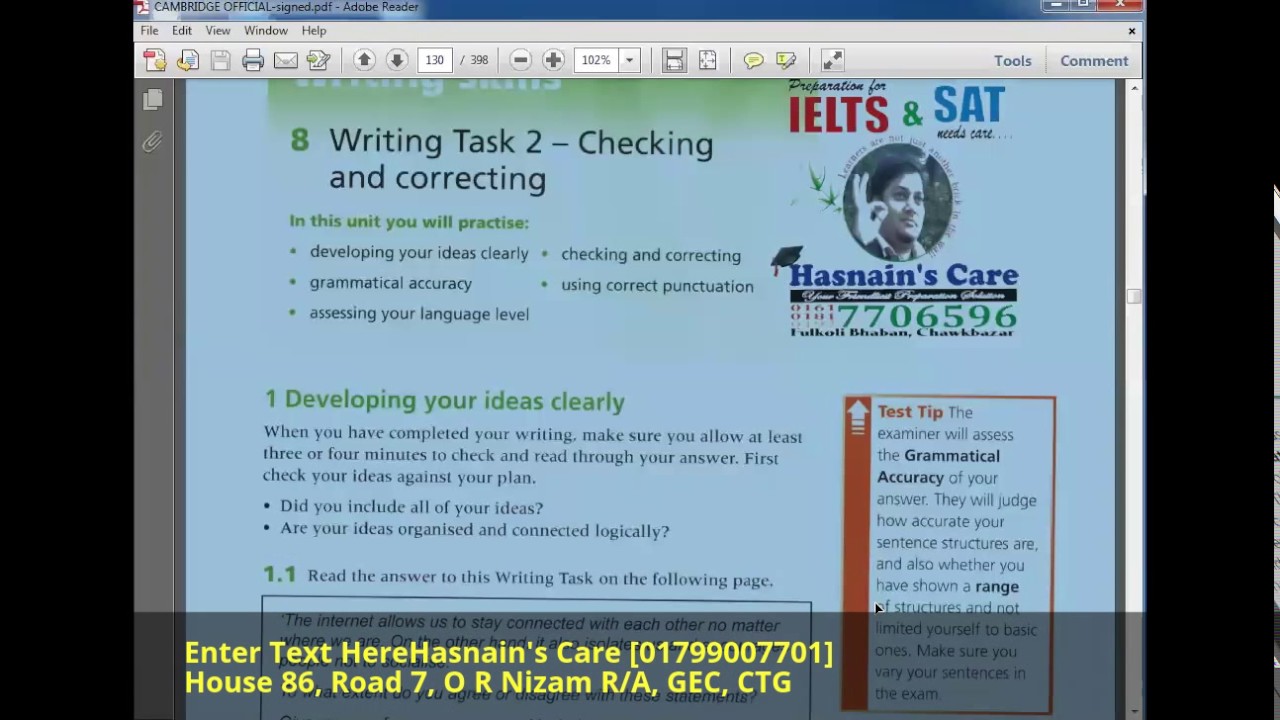Open the Tools pane

pos(1012,61)
